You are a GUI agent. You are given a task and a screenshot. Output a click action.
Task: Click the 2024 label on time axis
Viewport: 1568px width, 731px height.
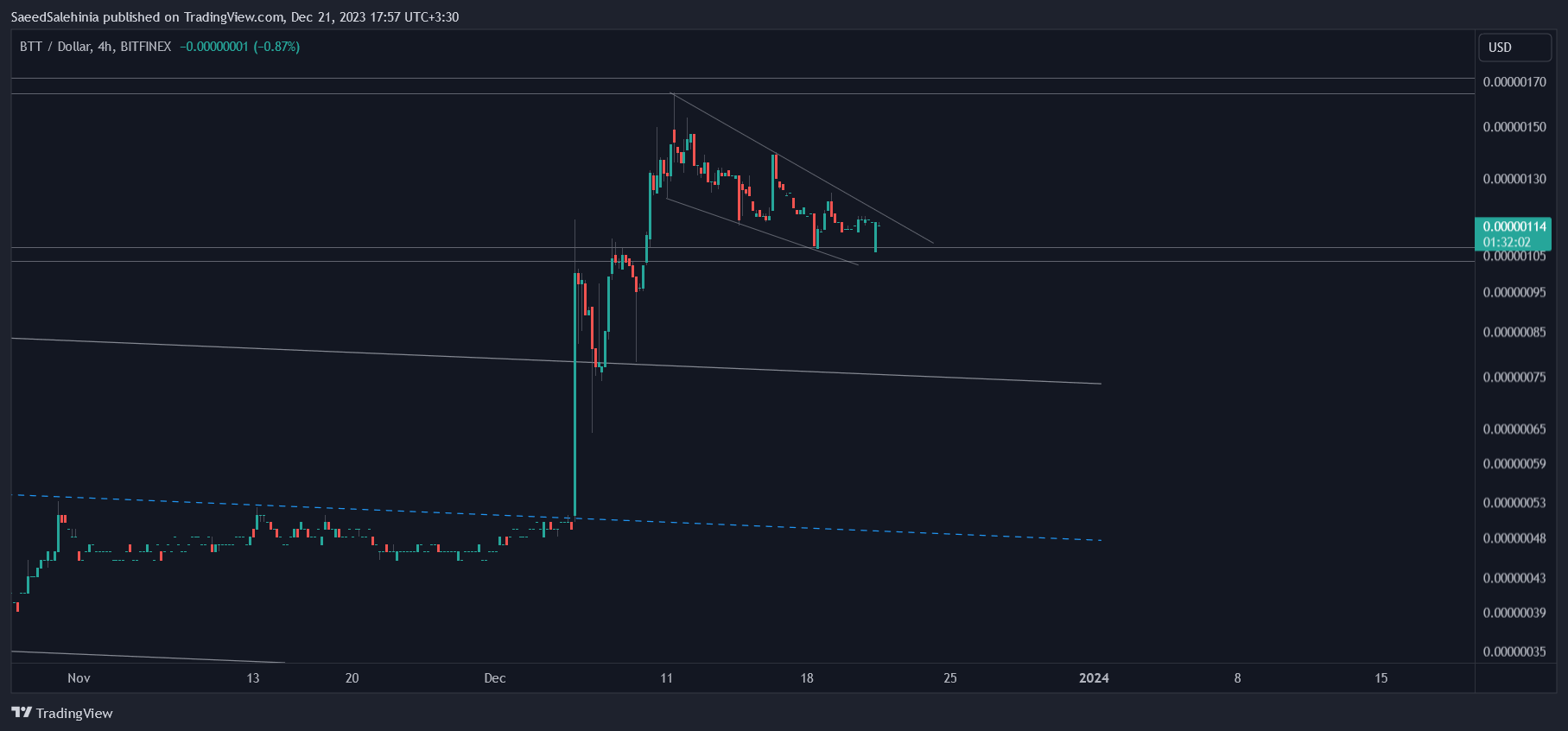point(1094,678)
